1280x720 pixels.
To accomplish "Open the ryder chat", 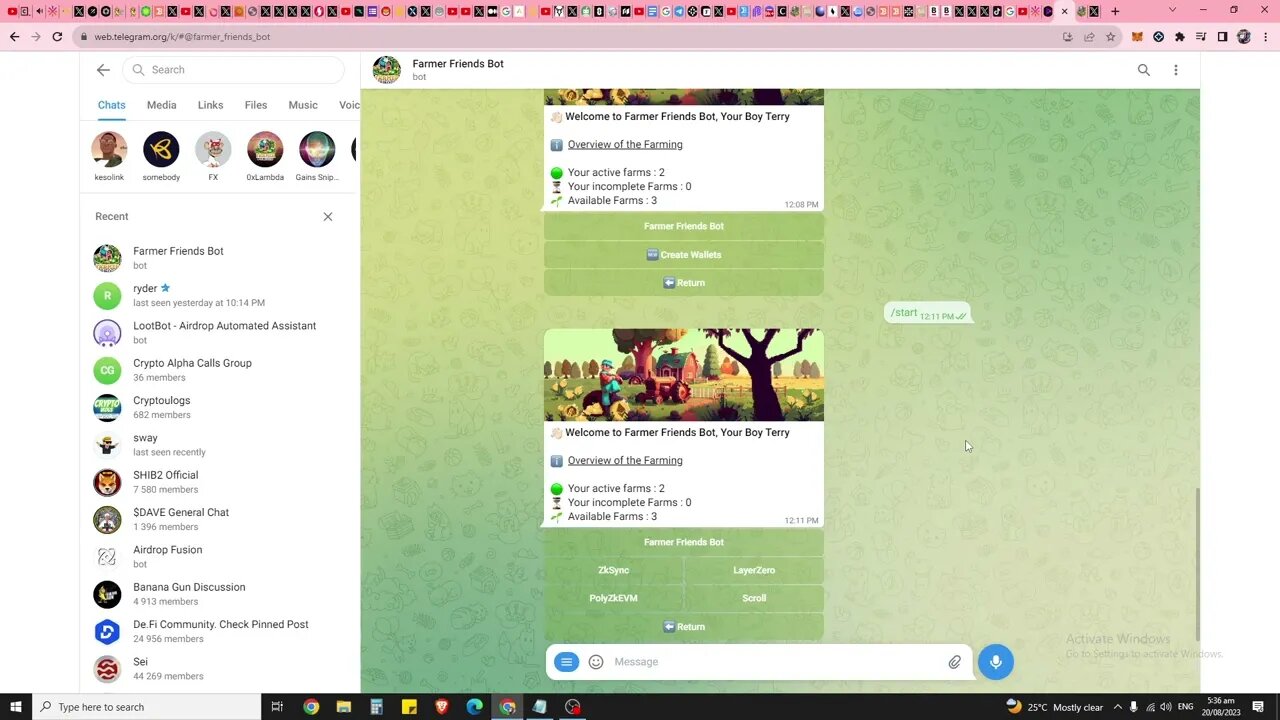I will (219, 295).
